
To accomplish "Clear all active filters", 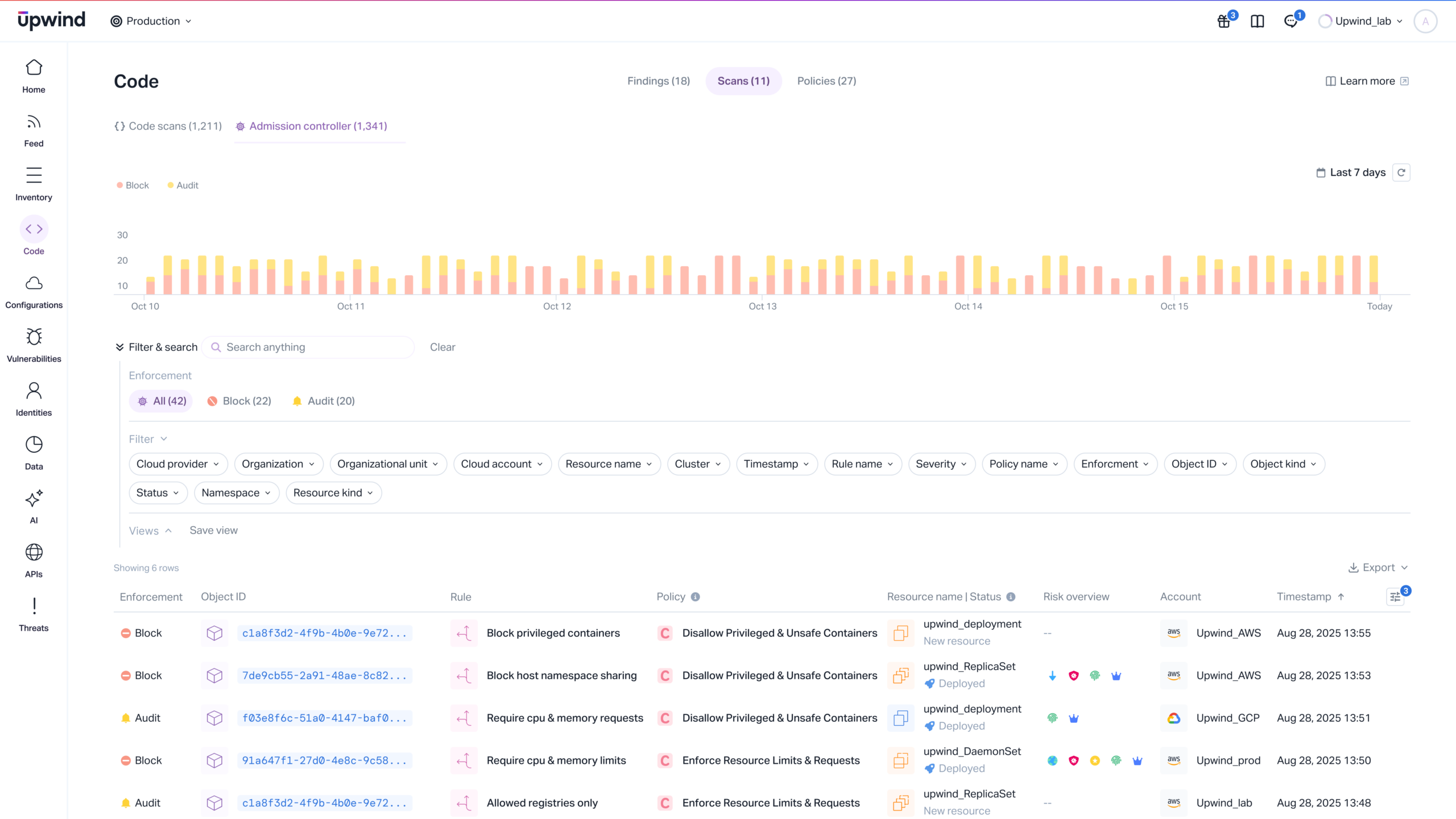I will click(x=442, y=347).
